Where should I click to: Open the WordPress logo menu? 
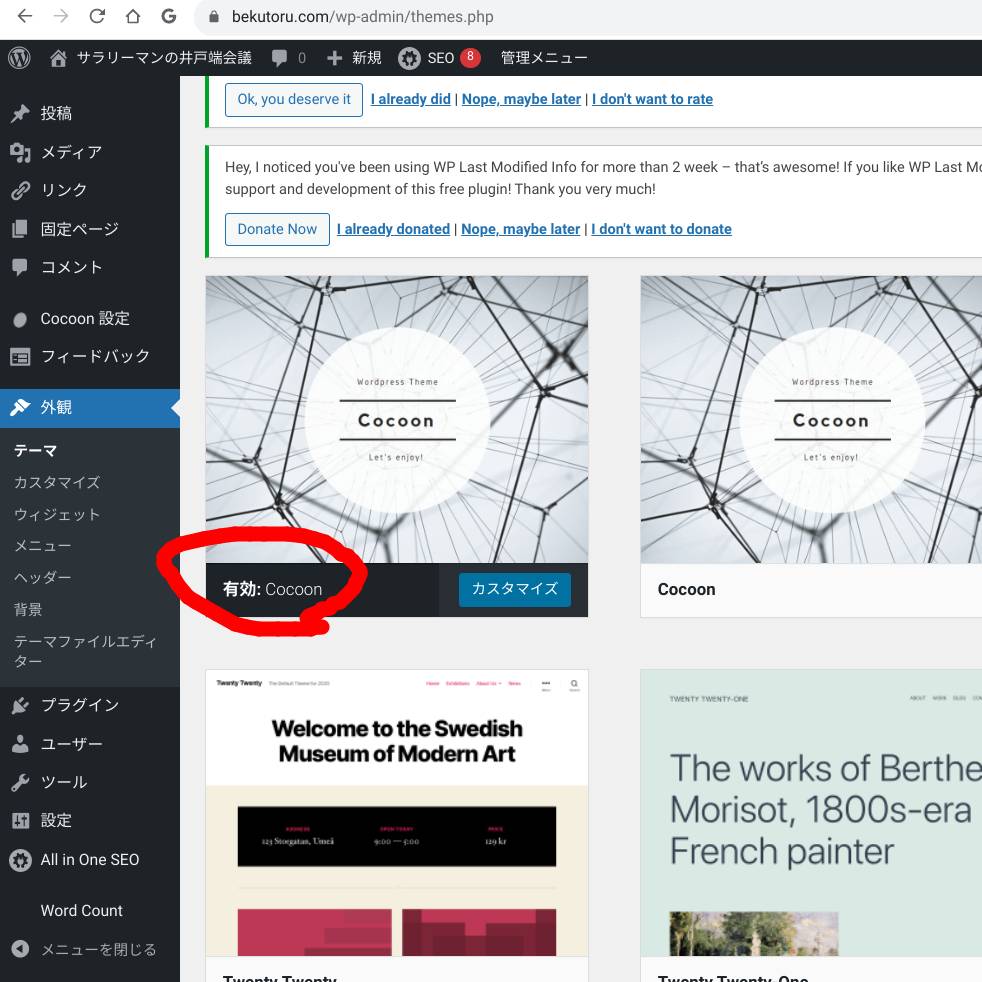click(19, 58)
